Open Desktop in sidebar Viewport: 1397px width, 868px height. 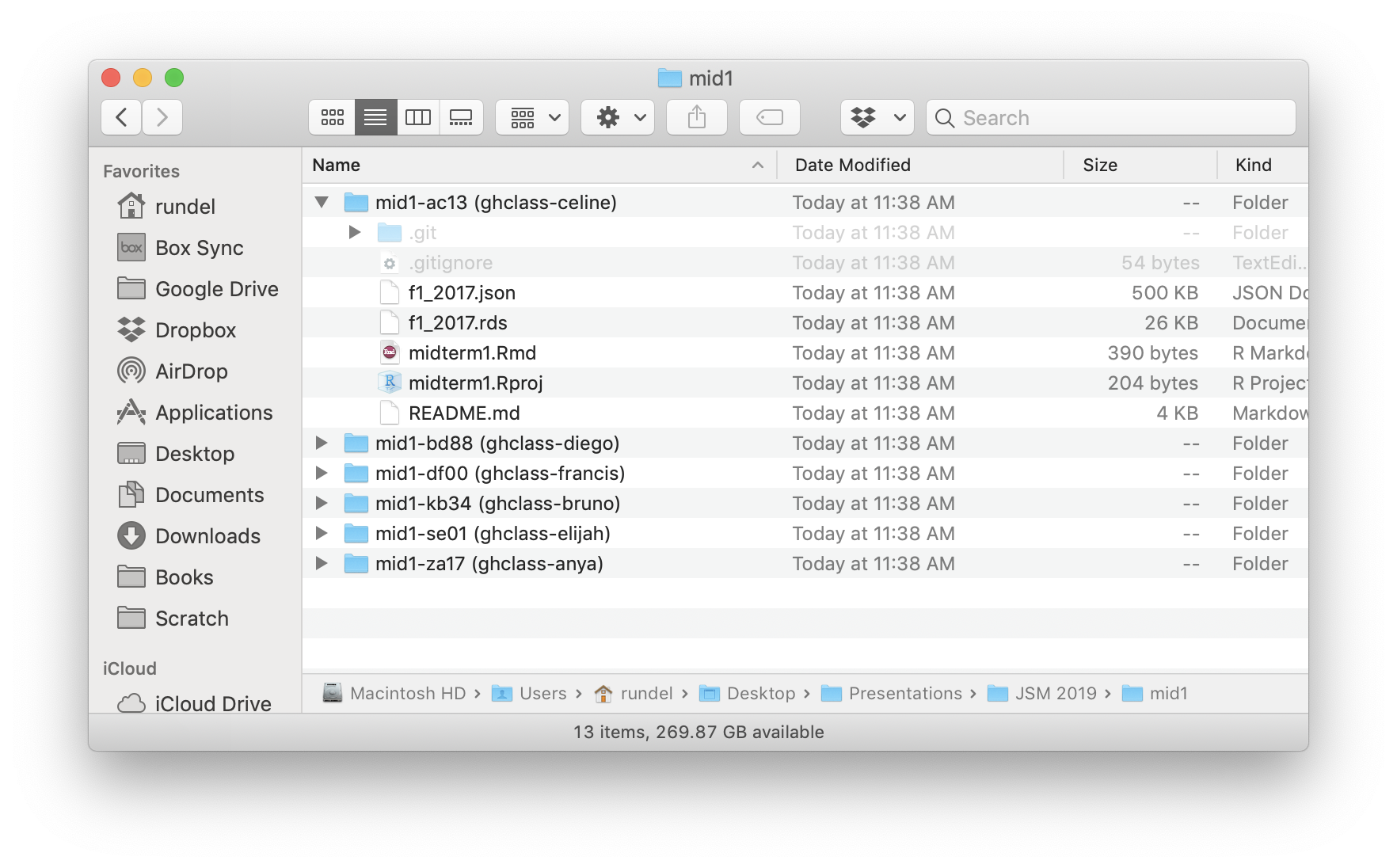[176, 454]
